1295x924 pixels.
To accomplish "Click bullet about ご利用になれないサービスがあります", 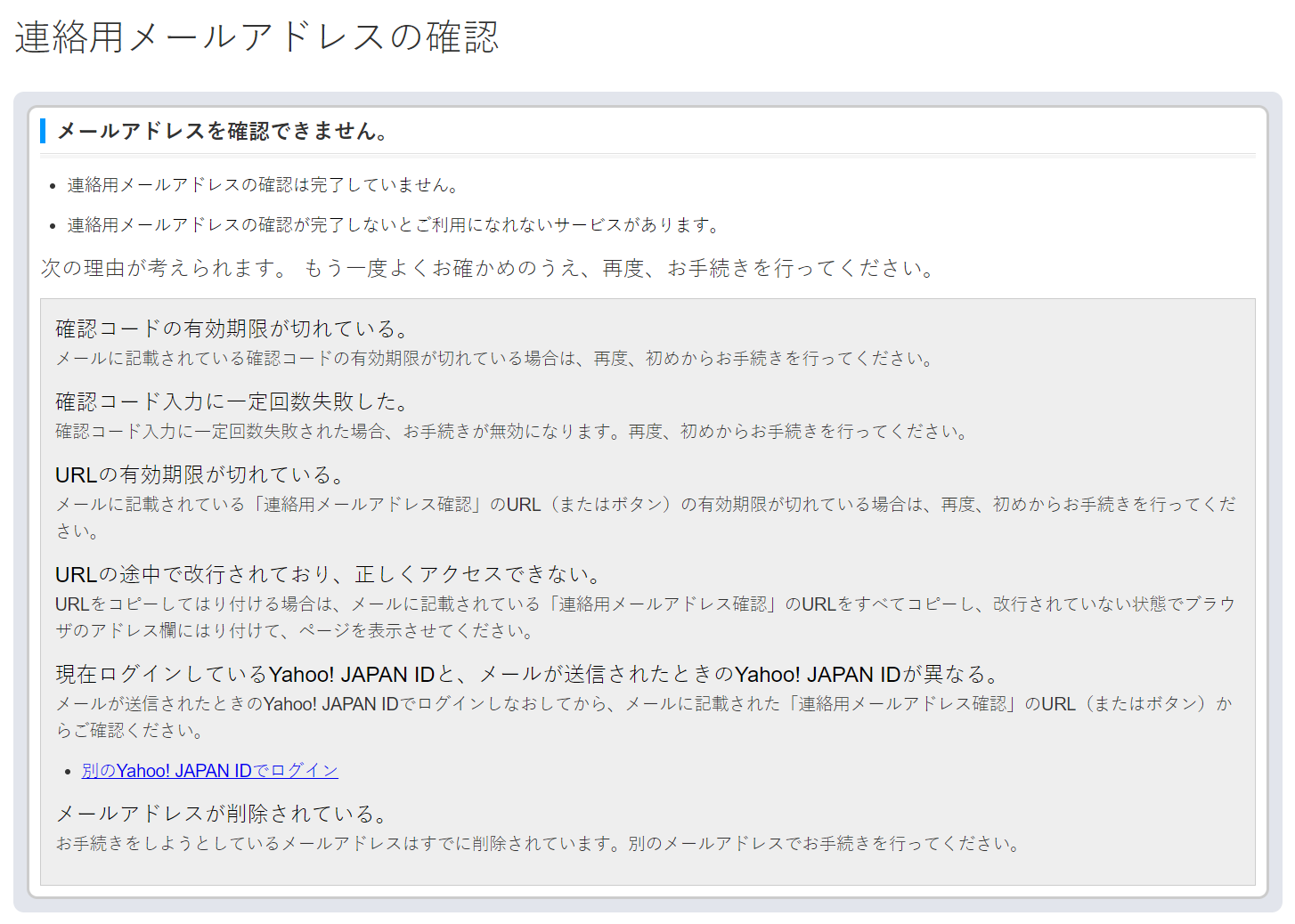I will point(395,225).
